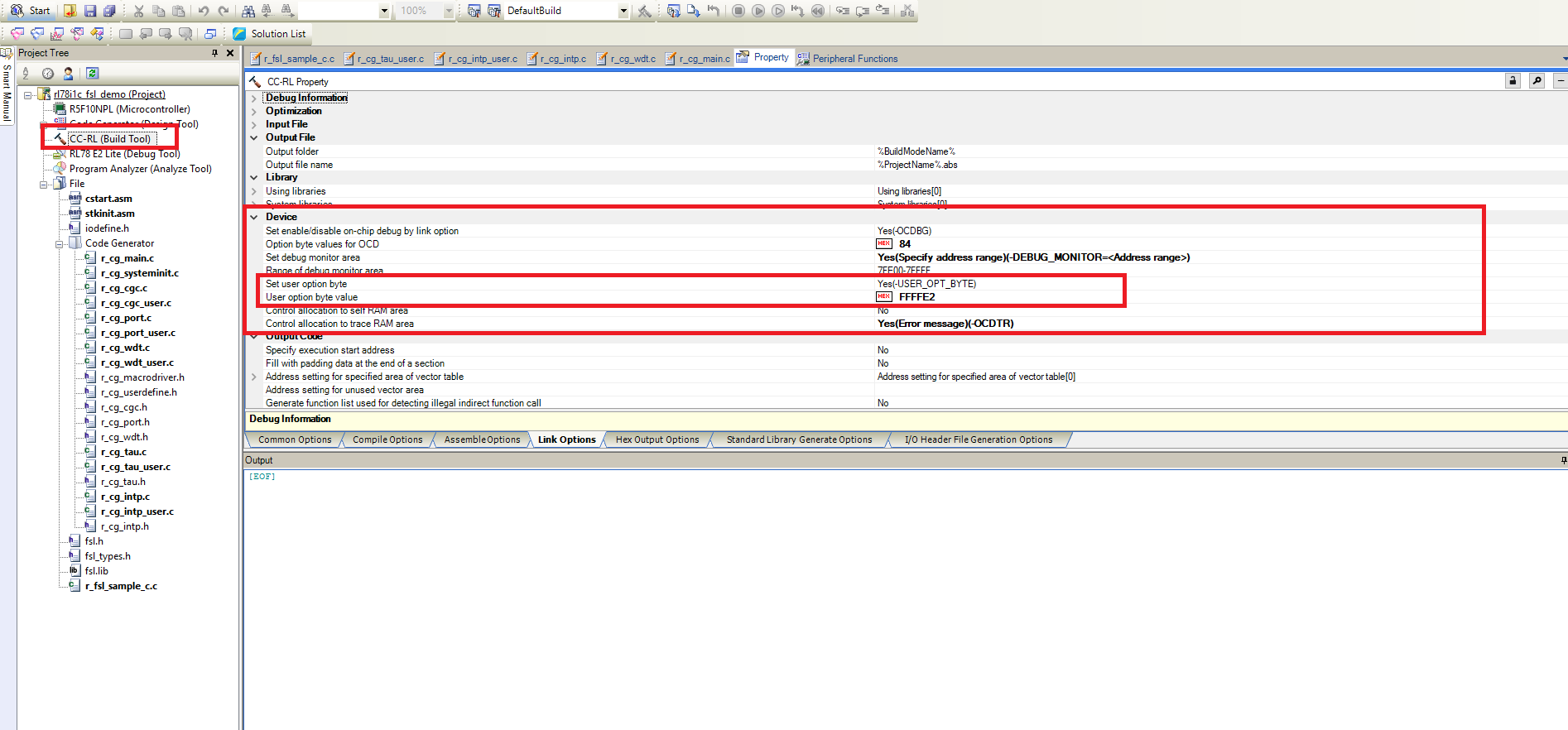Switch to Common Options tab
The width and height of the screenshot is (1568, 730).
click(x=295, y=440)
